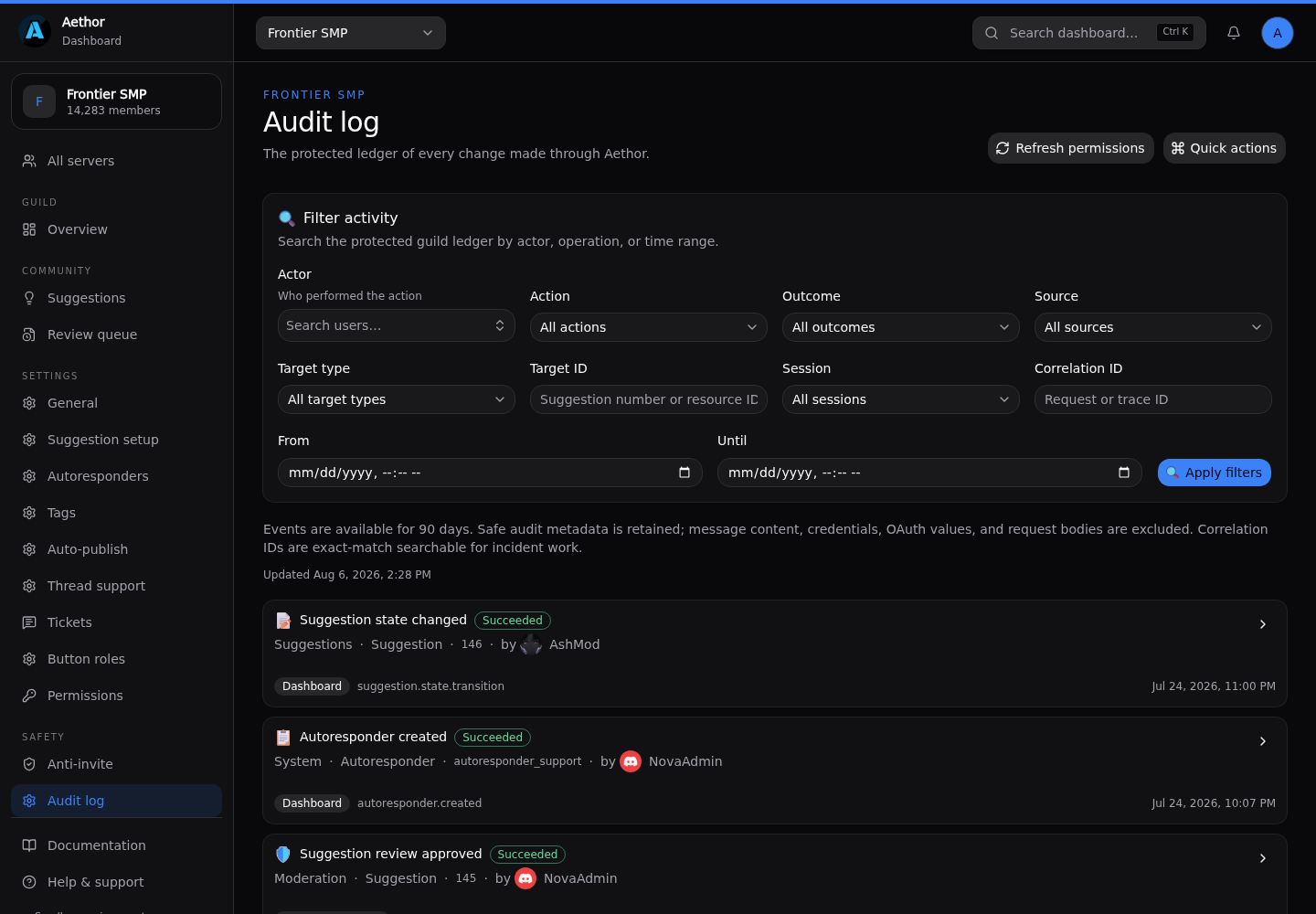Click the autoresponder.created text
Viewport: 1316px width, 914px height.
pyautogui.click(x=419, y=803)
